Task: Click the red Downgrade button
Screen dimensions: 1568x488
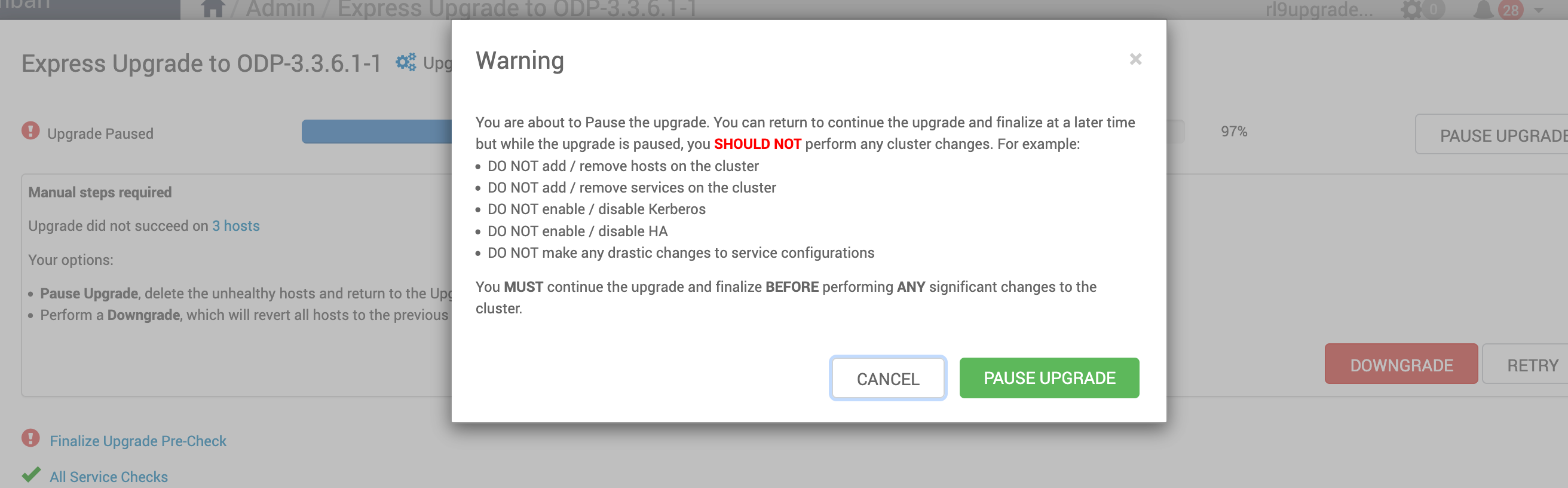Action: point(1401,364)
